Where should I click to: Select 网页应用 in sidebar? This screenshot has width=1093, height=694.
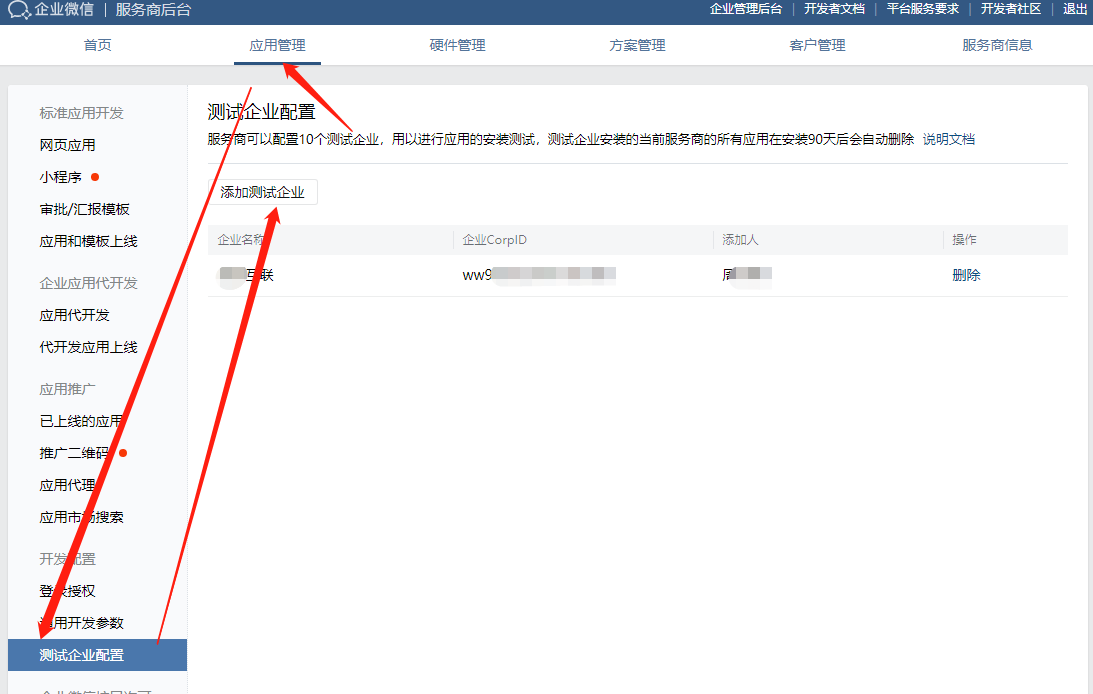68,145
